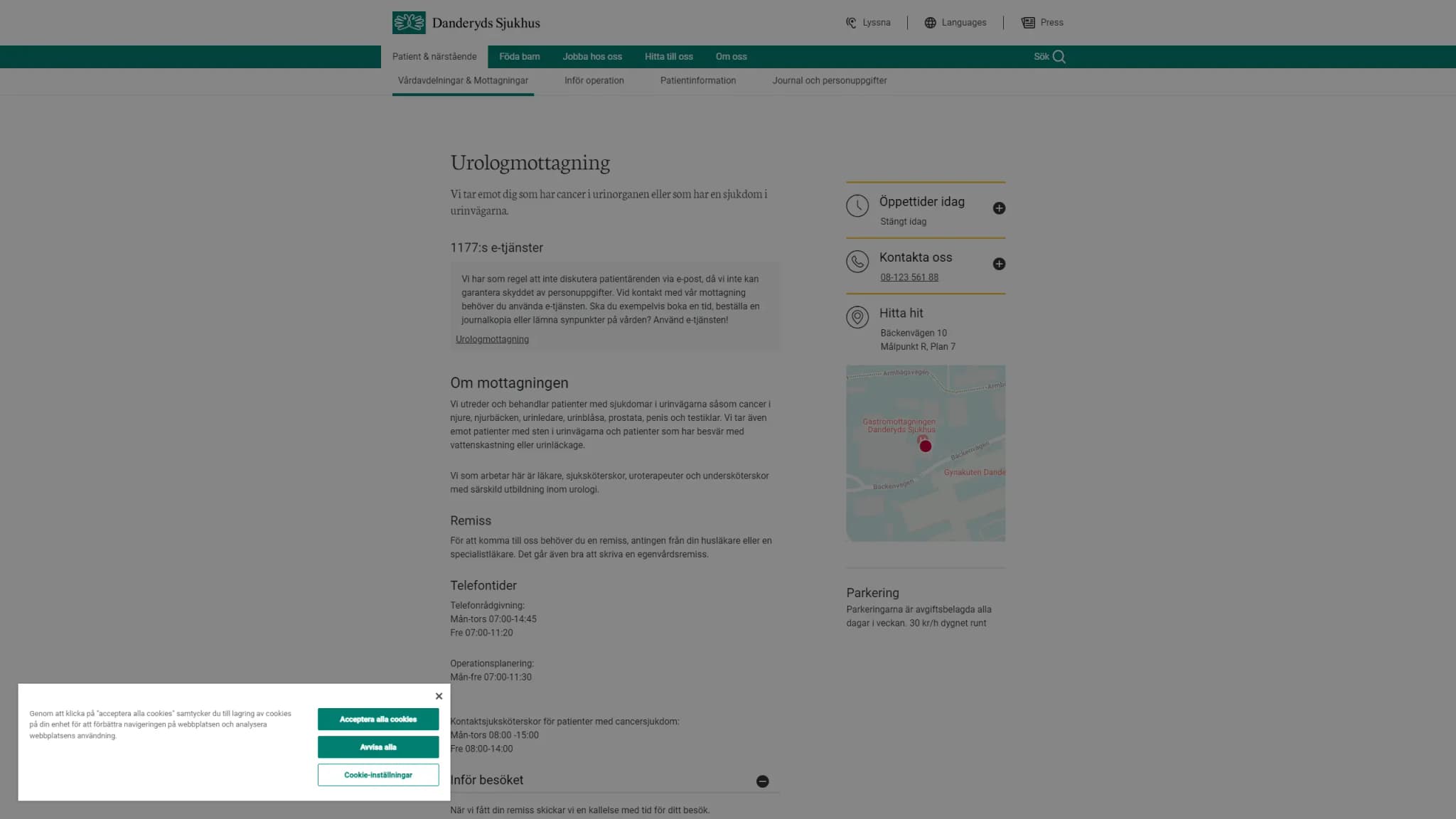This screenshot has width=1456, height=819.
Task: Click the phone icon beside Kontakta oss
Action: coord(857,262)
